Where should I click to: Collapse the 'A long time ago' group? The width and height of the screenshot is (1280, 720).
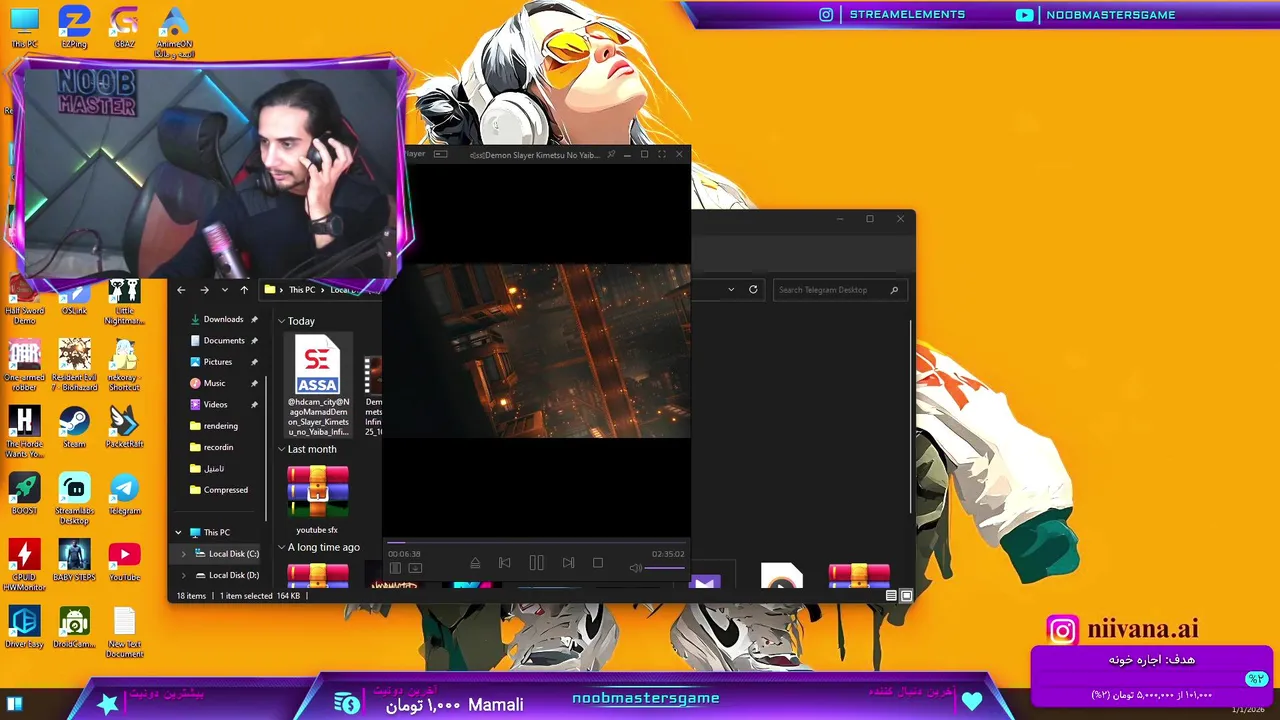[x=282, y=547]
